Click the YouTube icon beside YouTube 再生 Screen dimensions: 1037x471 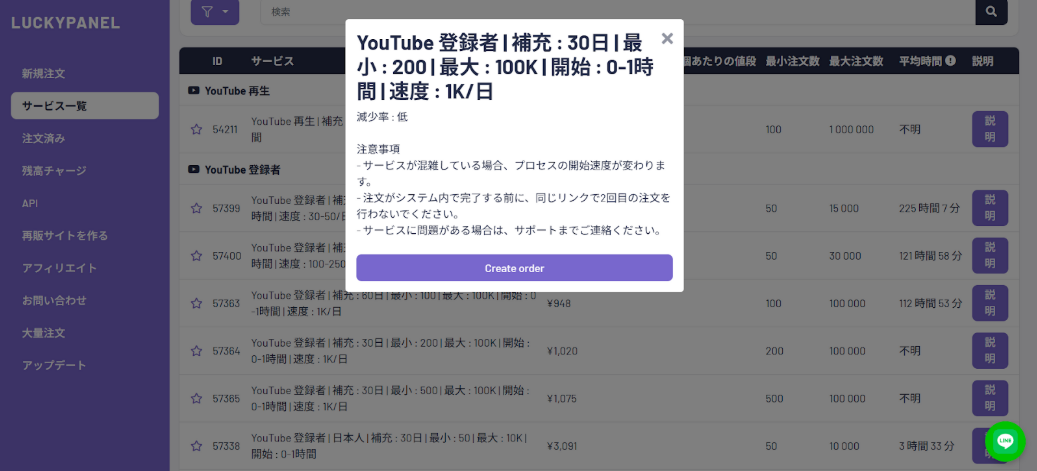coord(194,91)
